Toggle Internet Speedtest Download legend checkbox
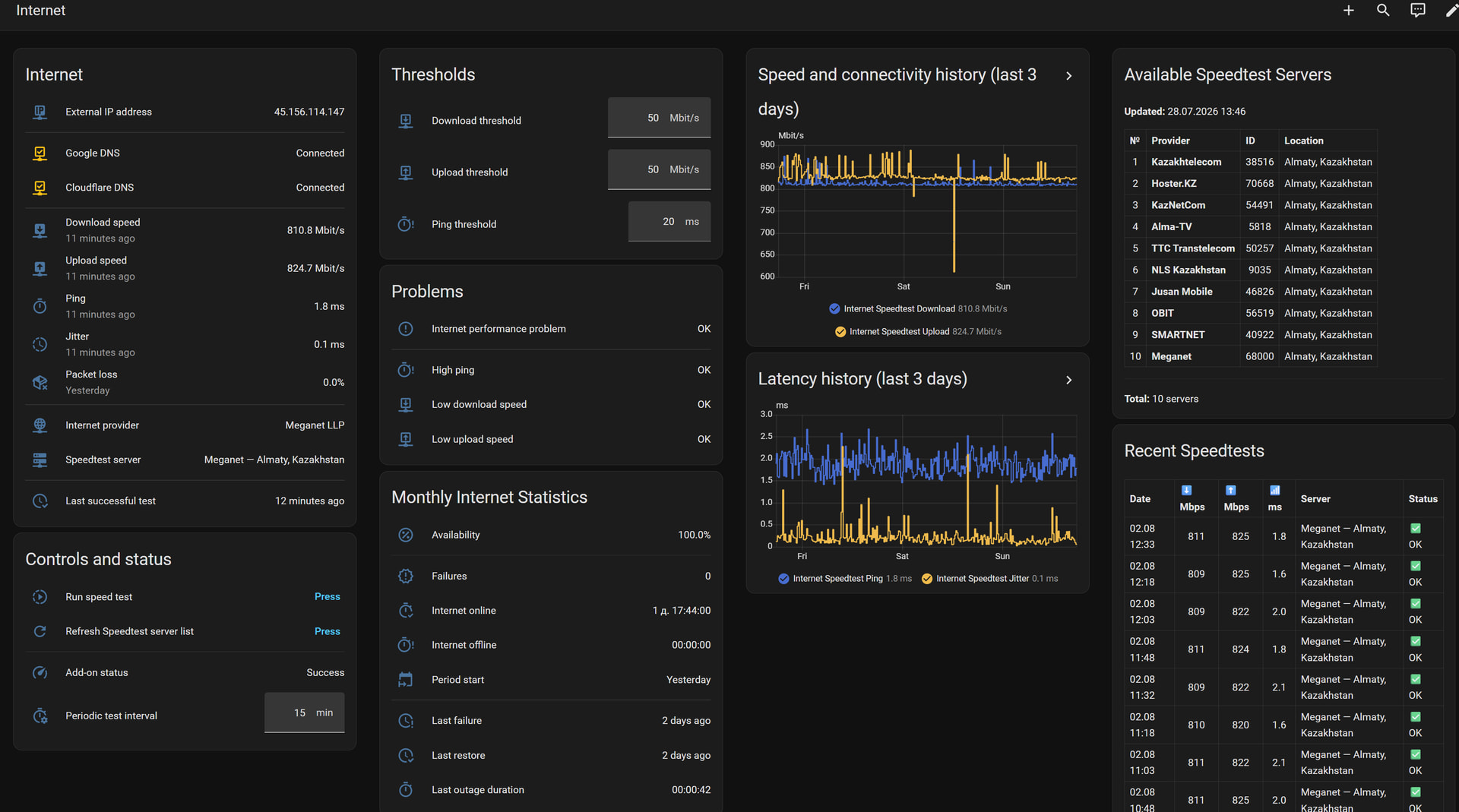This screenshot has height=812, width=1459. [x=834, y=308]
